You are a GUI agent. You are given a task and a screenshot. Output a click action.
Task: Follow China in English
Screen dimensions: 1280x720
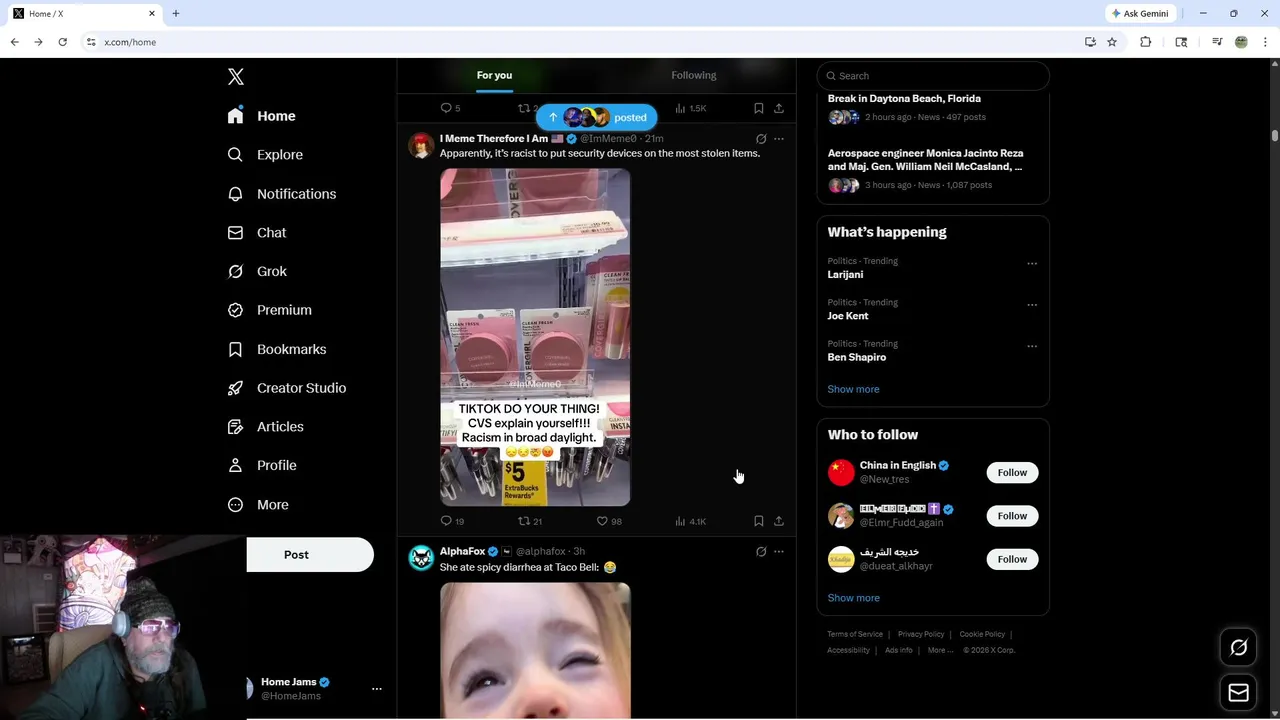click(x=1012, y=473)
